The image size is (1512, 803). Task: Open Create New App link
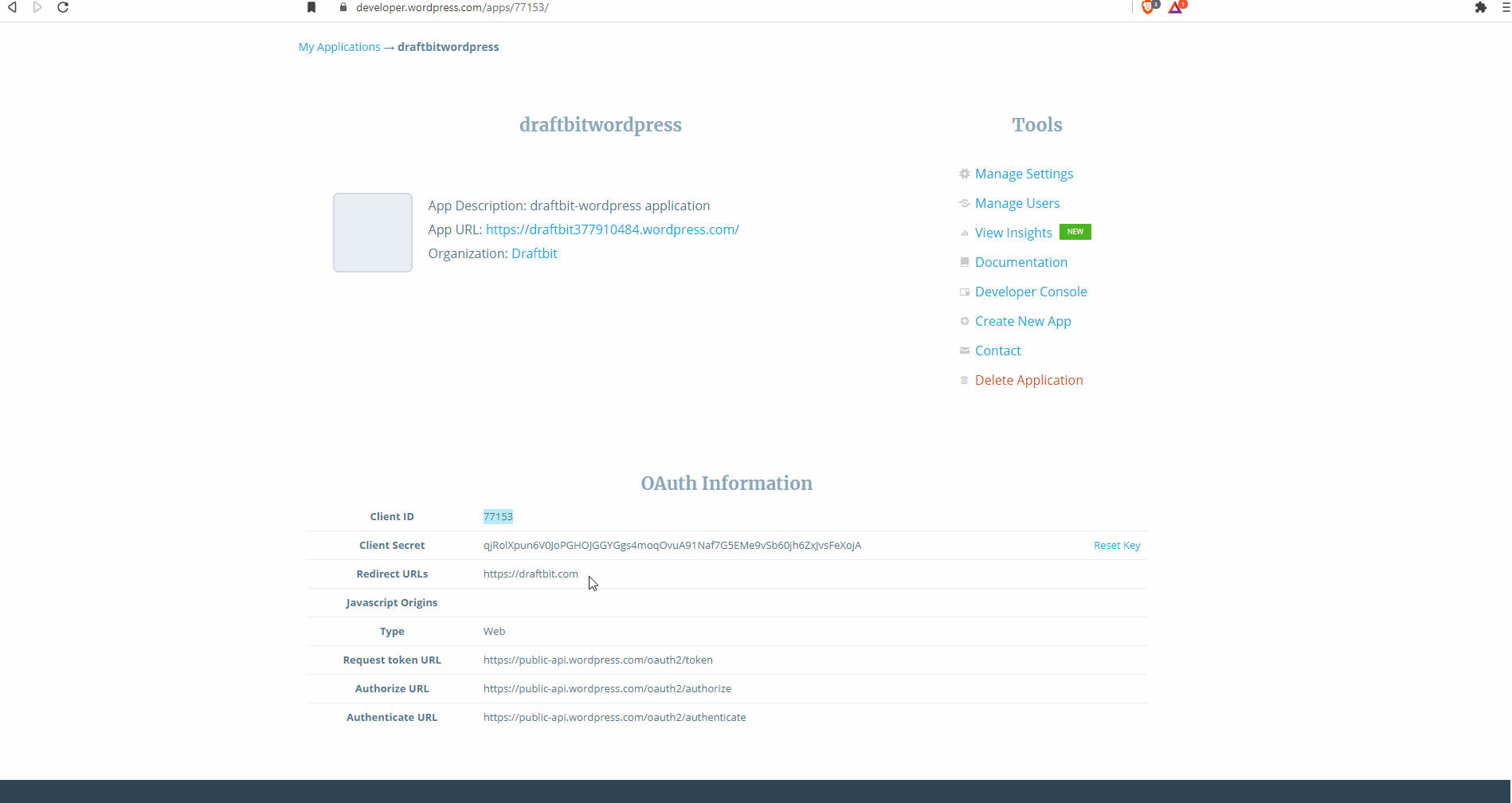pyautogui.click(x=1023, y=321)
